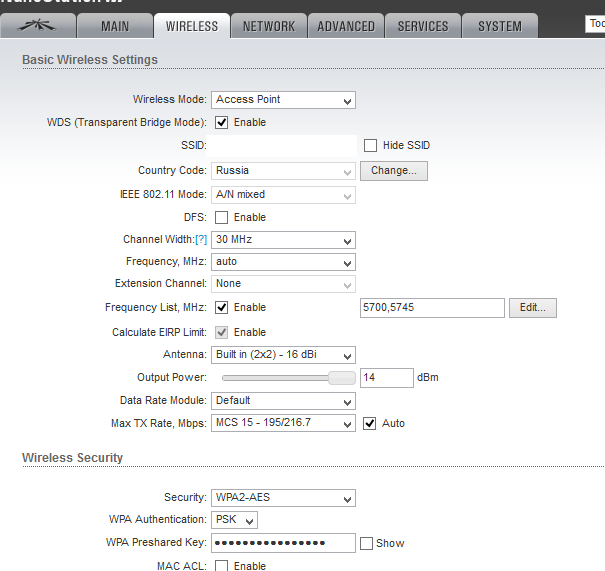The width and height of the screenshot is (605, 571).
Task: Uncheck the Auto TX rate checkbox
Action: point(370,424)
